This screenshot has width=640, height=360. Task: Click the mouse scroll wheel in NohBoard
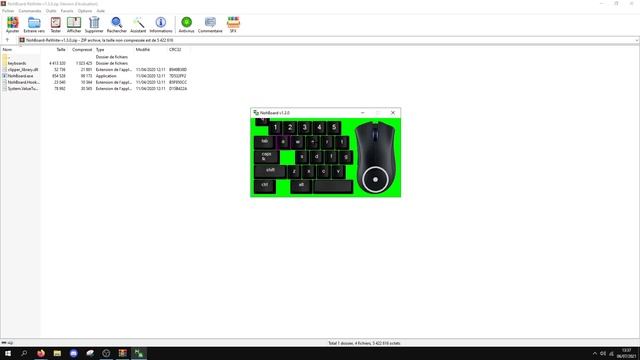click(375, 135)
